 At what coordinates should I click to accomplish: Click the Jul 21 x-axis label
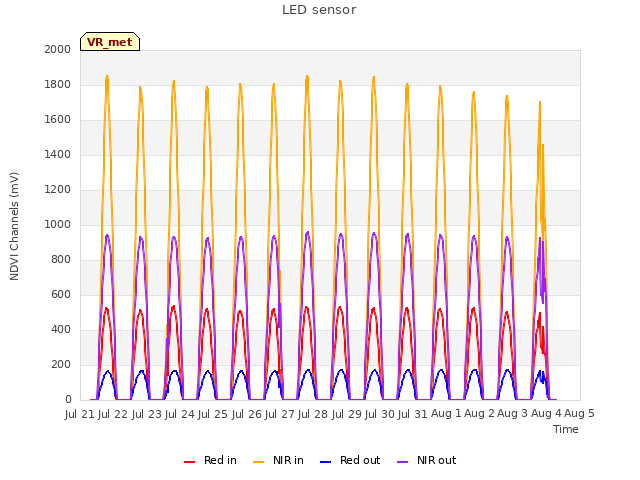pos(80,414)
